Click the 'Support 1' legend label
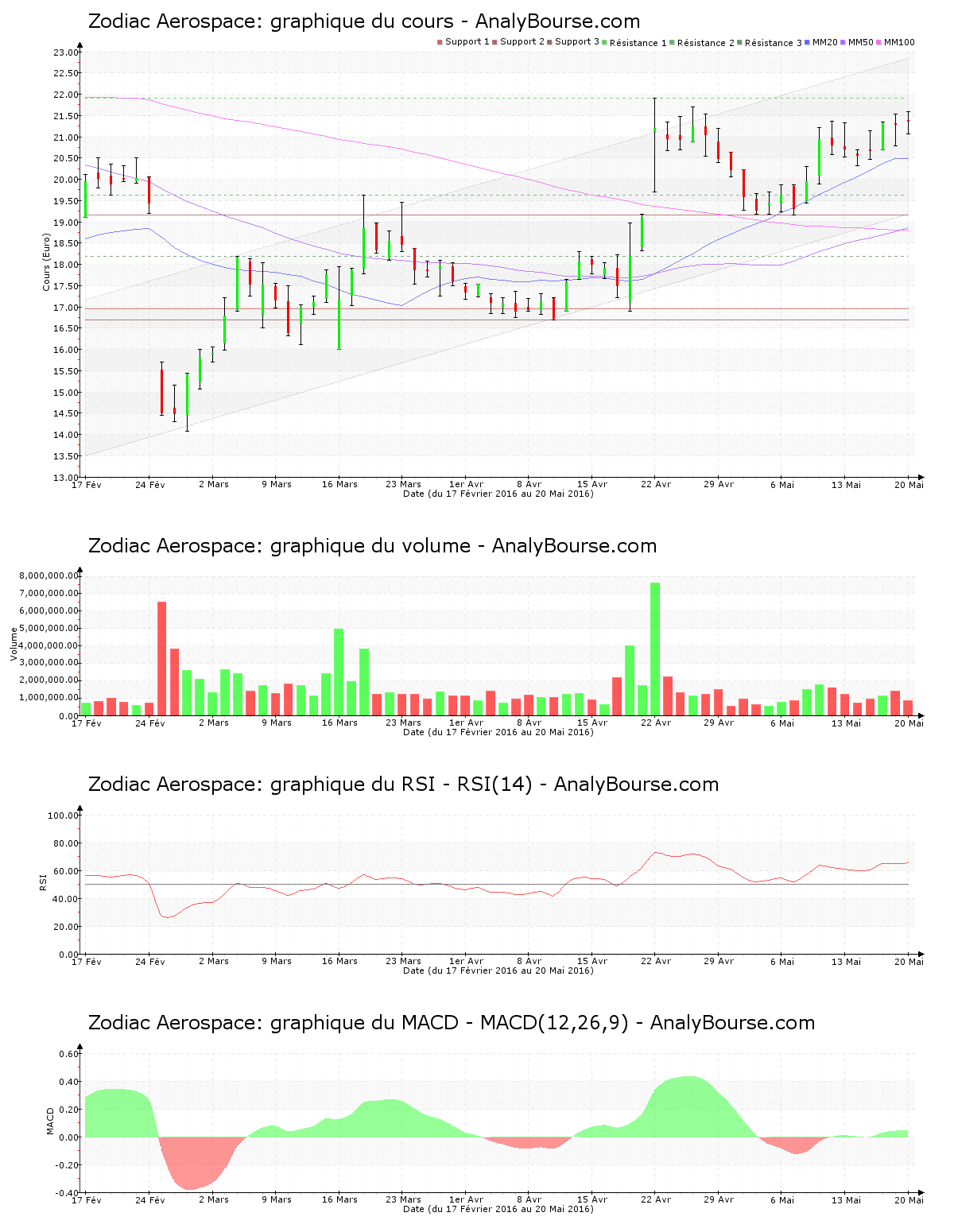The height and width of the screenshot is (1232, 954). (x=467, y=42)
